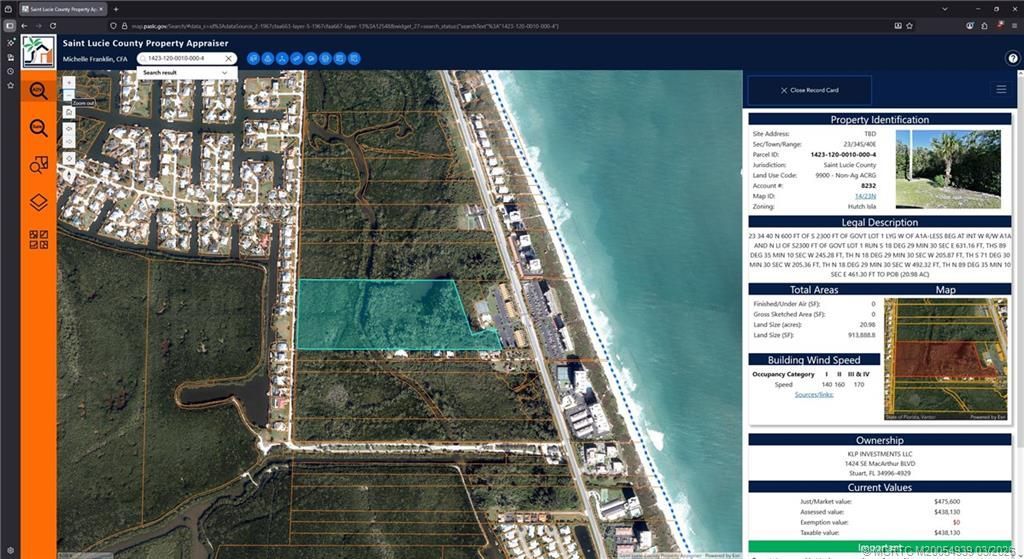Image resolution: width=1024 pixels, height=559 pixels.
Task: Click the Close Record Card button
Action: click(809, 90)
